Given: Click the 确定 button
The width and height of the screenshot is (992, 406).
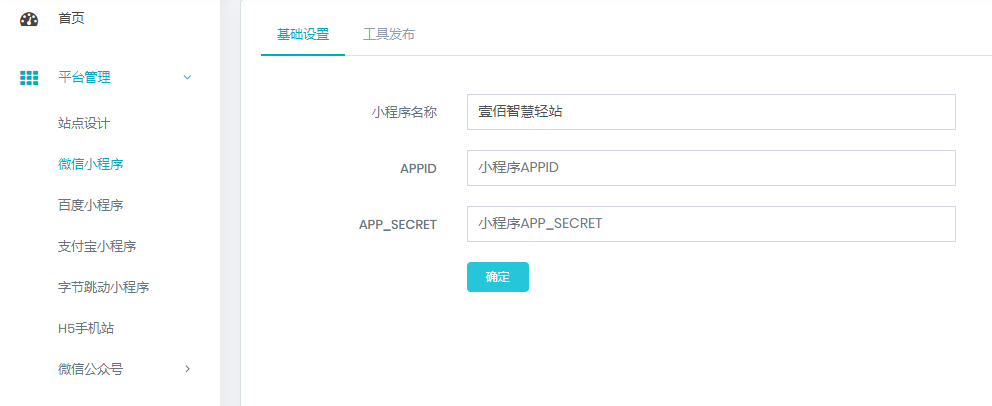Looking at the screenshot, I should pos(498,277).
